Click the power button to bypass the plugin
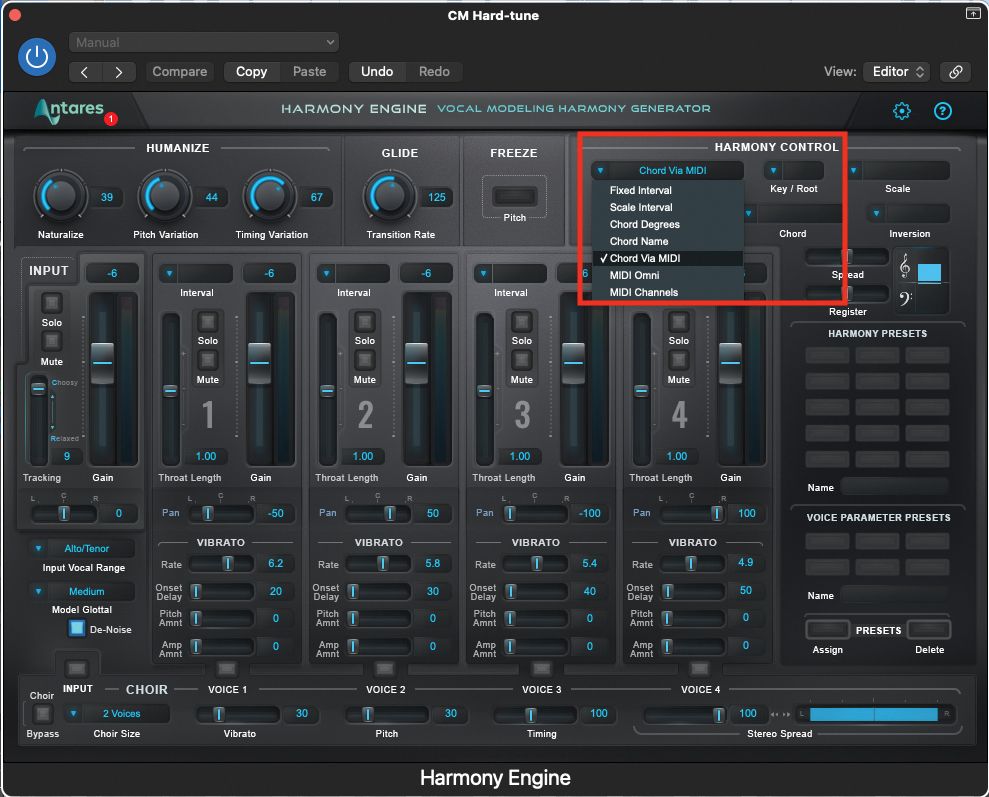This screenshot has height=797, width=989. 37,57
